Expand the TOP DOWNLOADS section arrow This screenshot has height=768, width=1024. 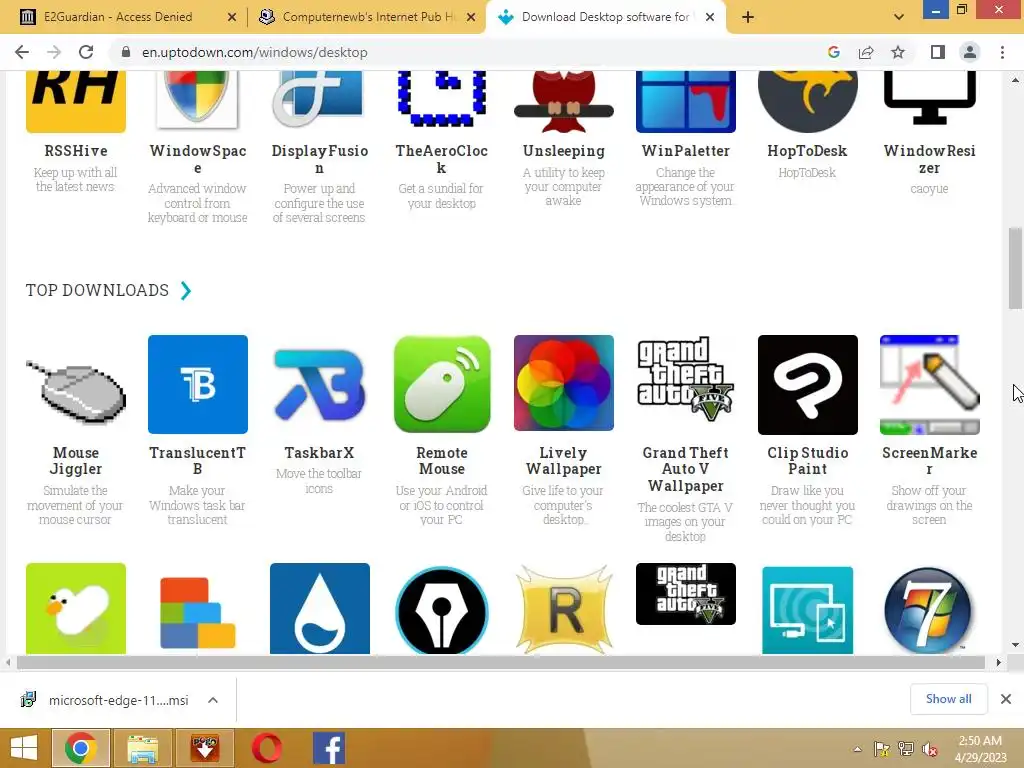point(186,290)
